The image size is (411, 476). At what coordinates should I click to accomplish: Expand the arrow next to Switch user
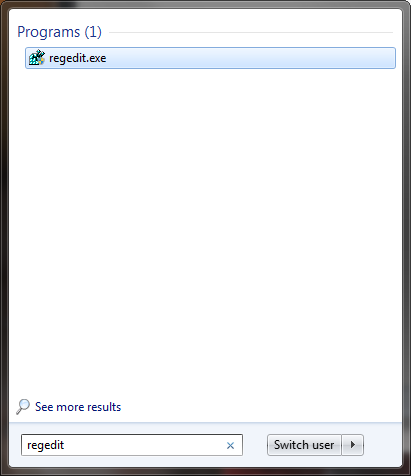click(353, 445)
